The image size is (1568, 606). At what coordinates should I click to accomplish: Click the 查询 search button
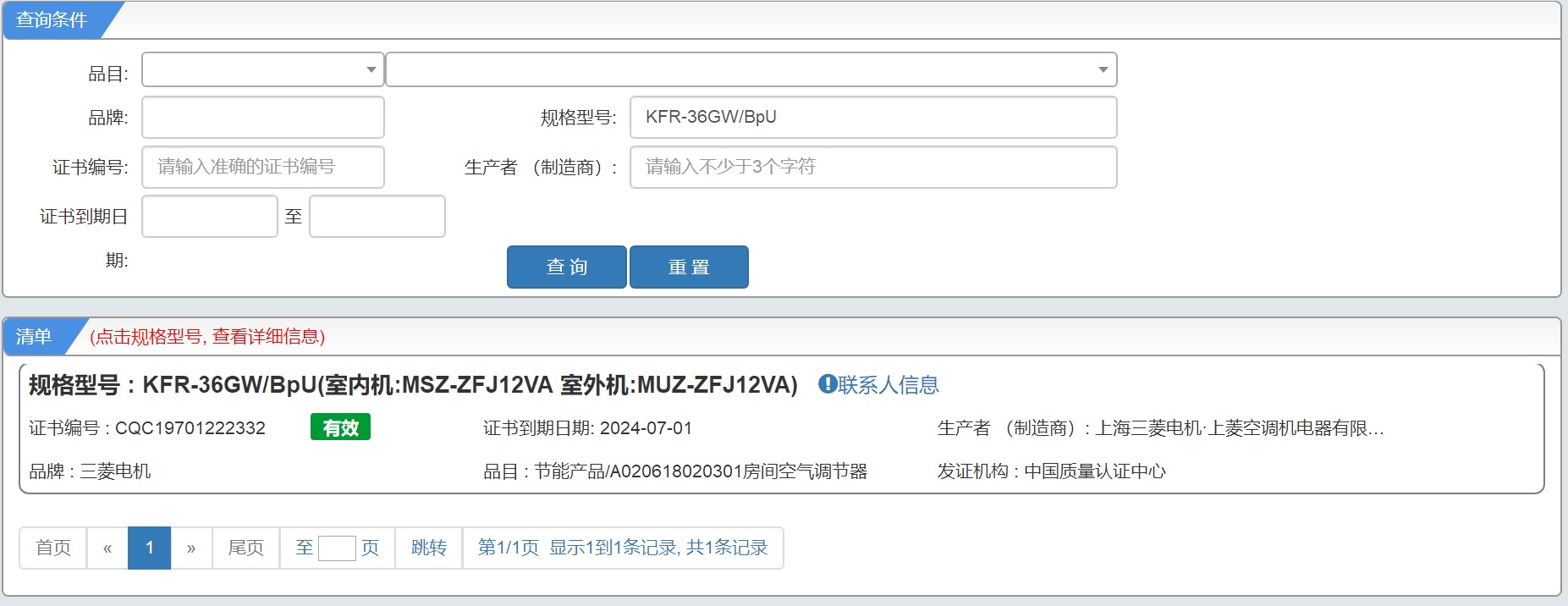566,267
